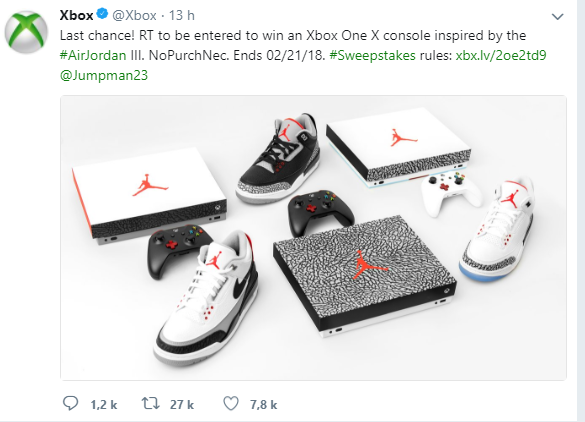Screen dimensions: 585x422
Task: Like the tweet with heart icon
Action: 231,404
